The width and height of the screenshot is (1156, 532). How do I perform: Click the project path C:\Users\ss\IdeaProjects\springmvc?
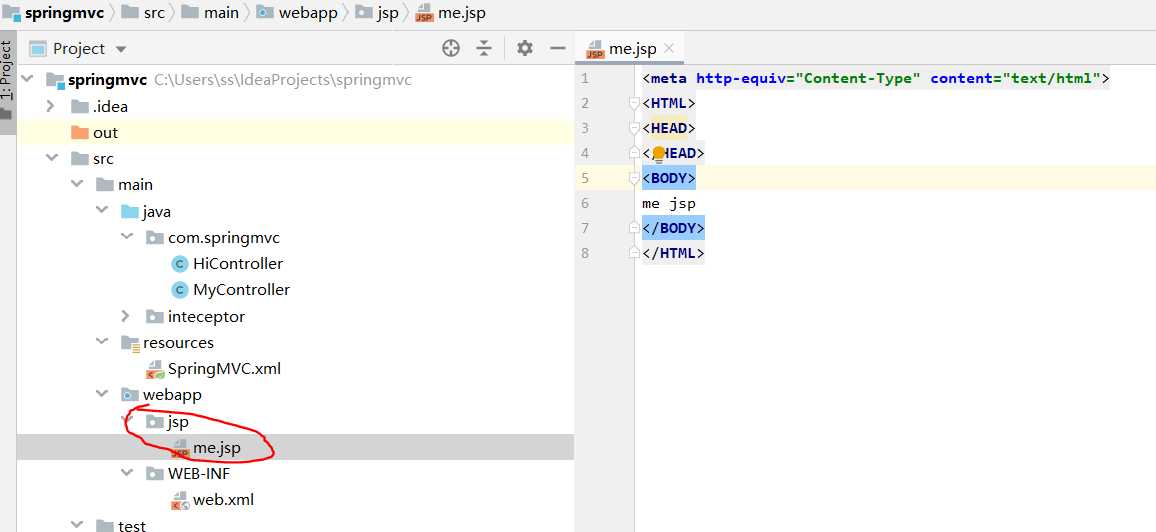point(283,80)
